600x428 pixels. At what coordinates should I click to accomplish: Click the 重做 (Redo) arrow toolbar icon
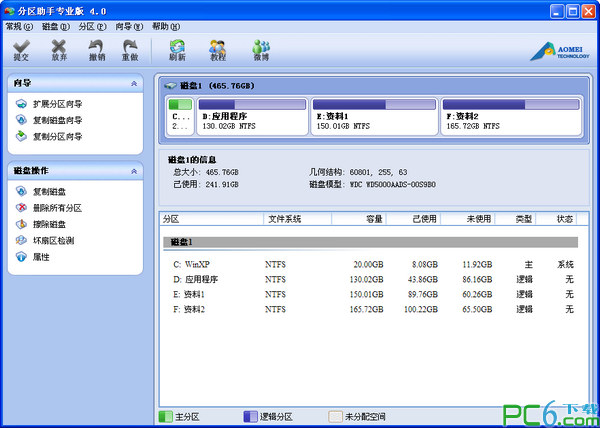pyautogui.click(x=130, y=47)
